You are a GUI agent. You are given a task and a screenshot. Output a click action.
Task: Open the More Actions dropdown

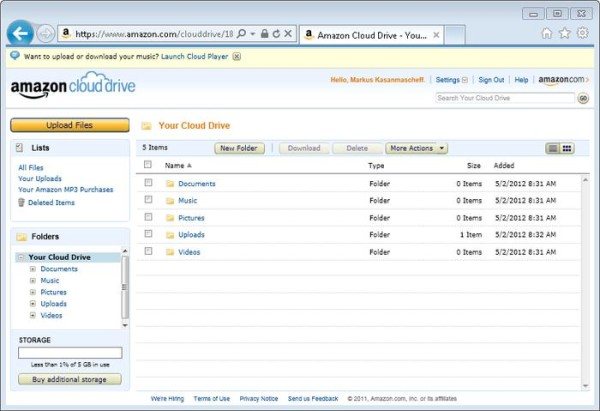click(414, 148)
